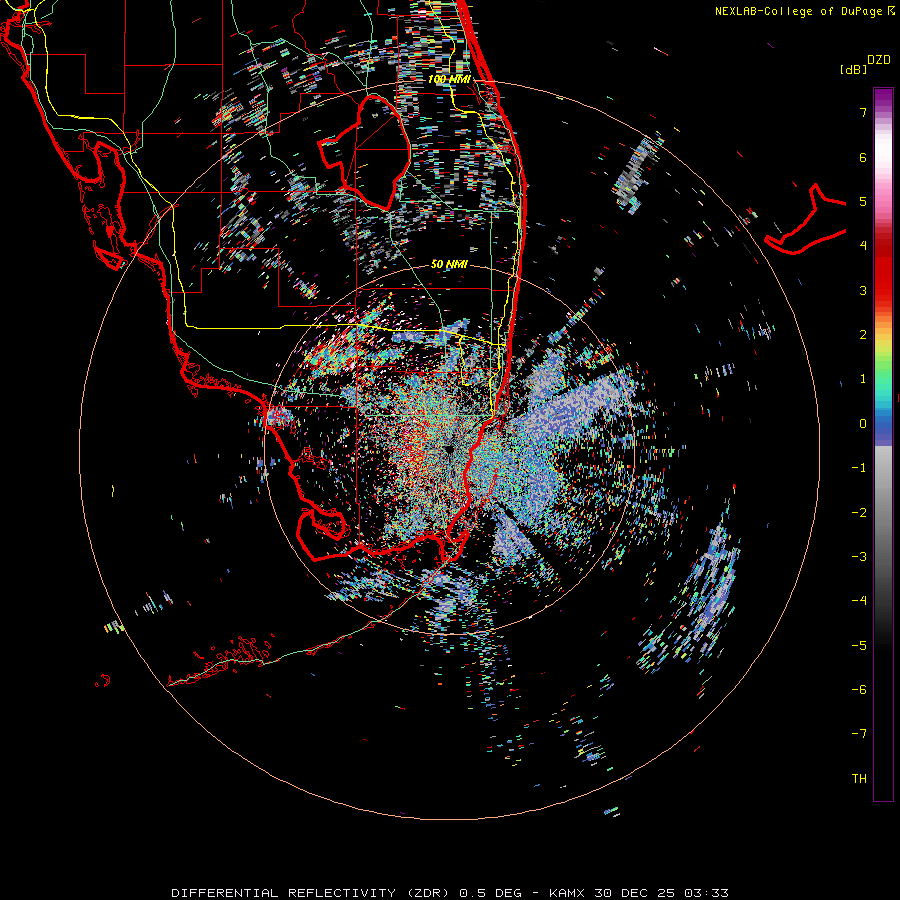Click the 50 NMI range ring label
Image resolution: width=900 pixels, height=900 pixels.
[449, 264]
